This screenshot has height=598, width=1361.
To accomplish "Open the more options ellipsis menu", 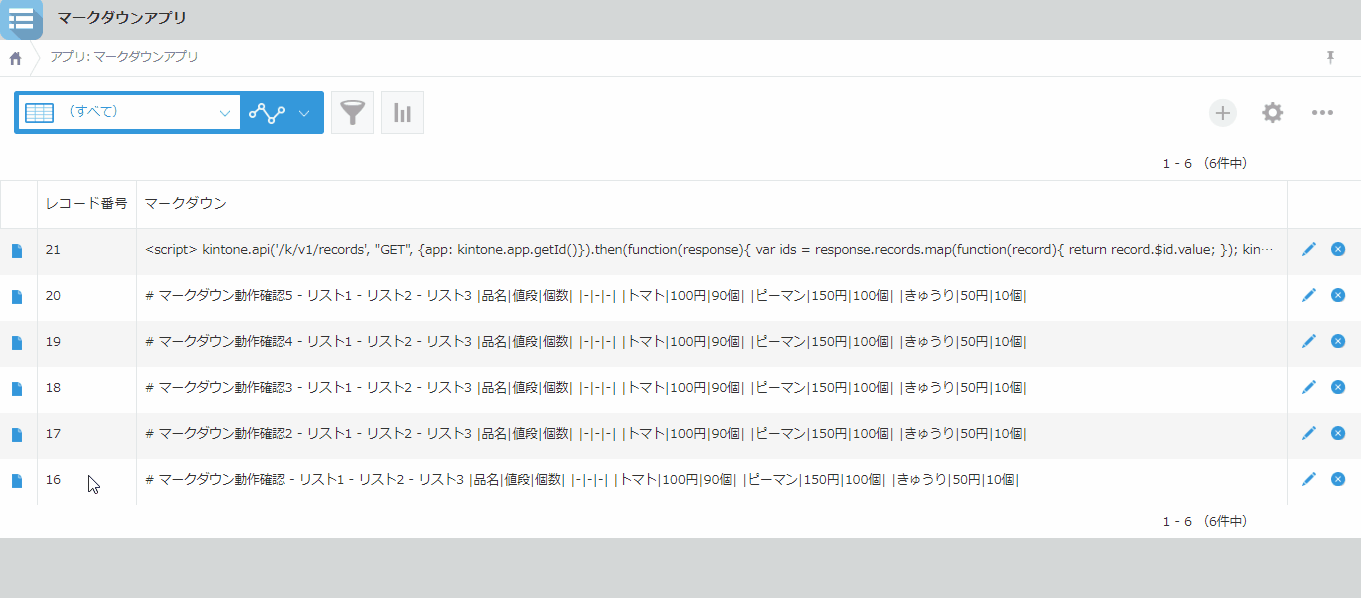I will point(1322,113).
